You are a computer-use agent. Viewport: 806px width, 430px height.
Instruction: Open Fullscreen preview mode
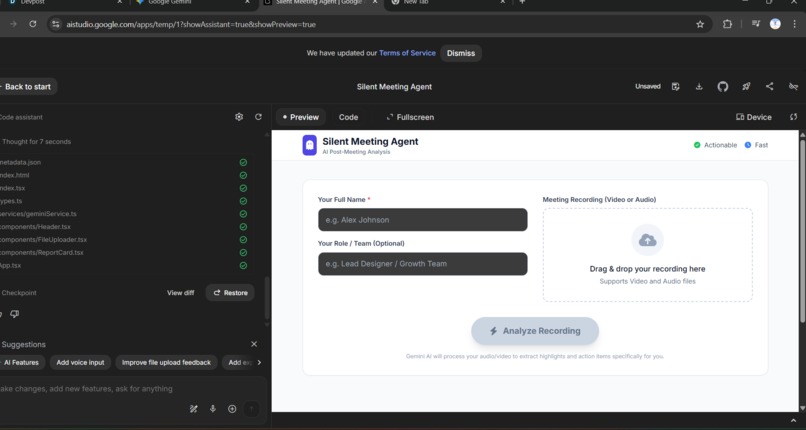coord(410,117)
